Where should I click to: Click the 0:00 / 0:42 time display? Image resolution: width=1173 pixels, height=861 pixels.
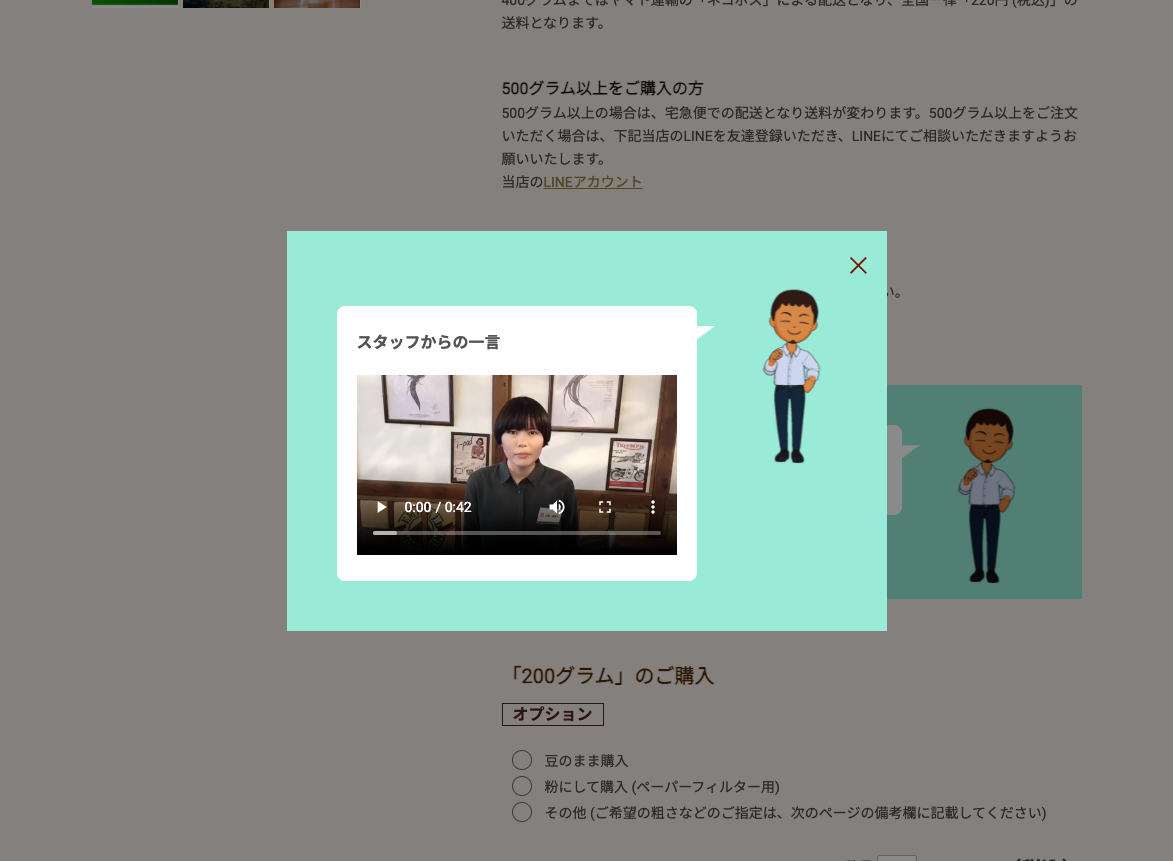438,507
